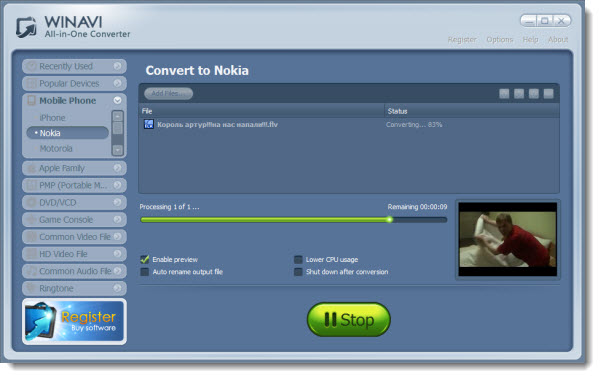Open the Options menu
The height and width of the screenshot is (378, 600).
pyautogui.click(x=499, y=39)
